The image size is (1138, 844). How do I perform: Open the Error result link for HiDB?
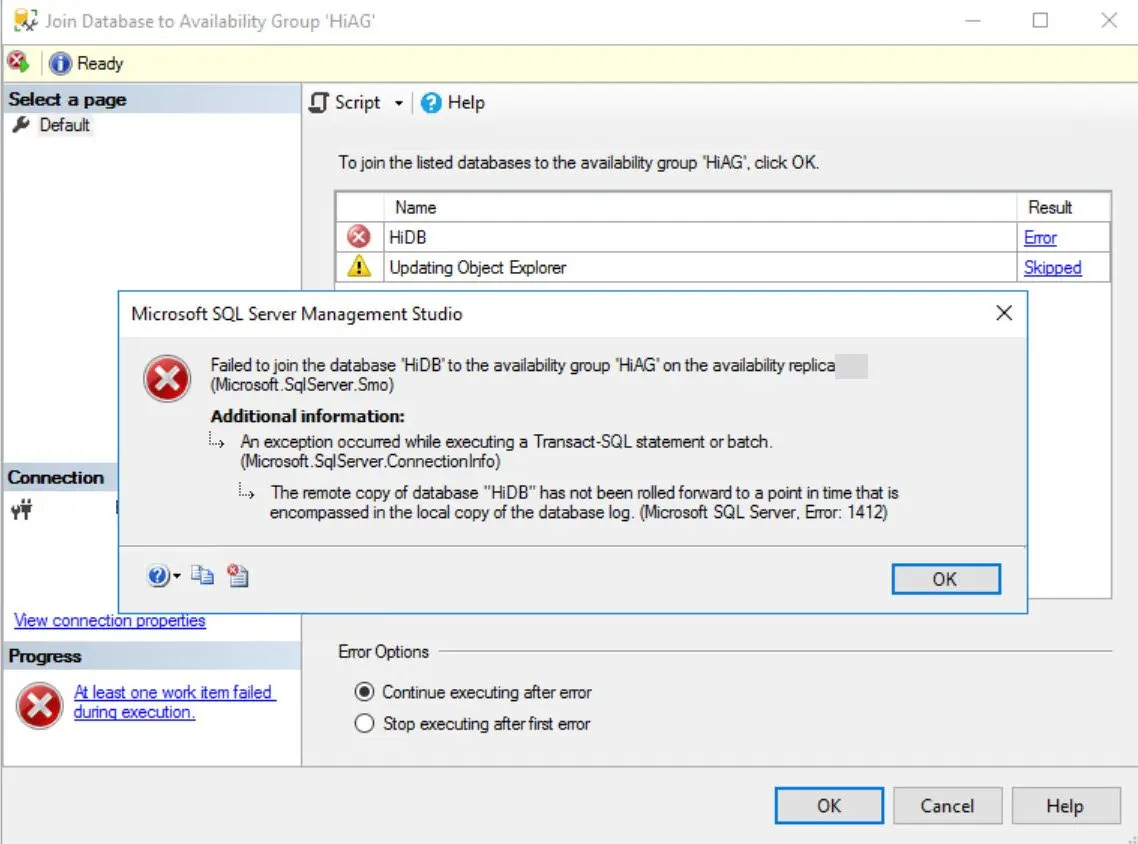click(1040, 237)
